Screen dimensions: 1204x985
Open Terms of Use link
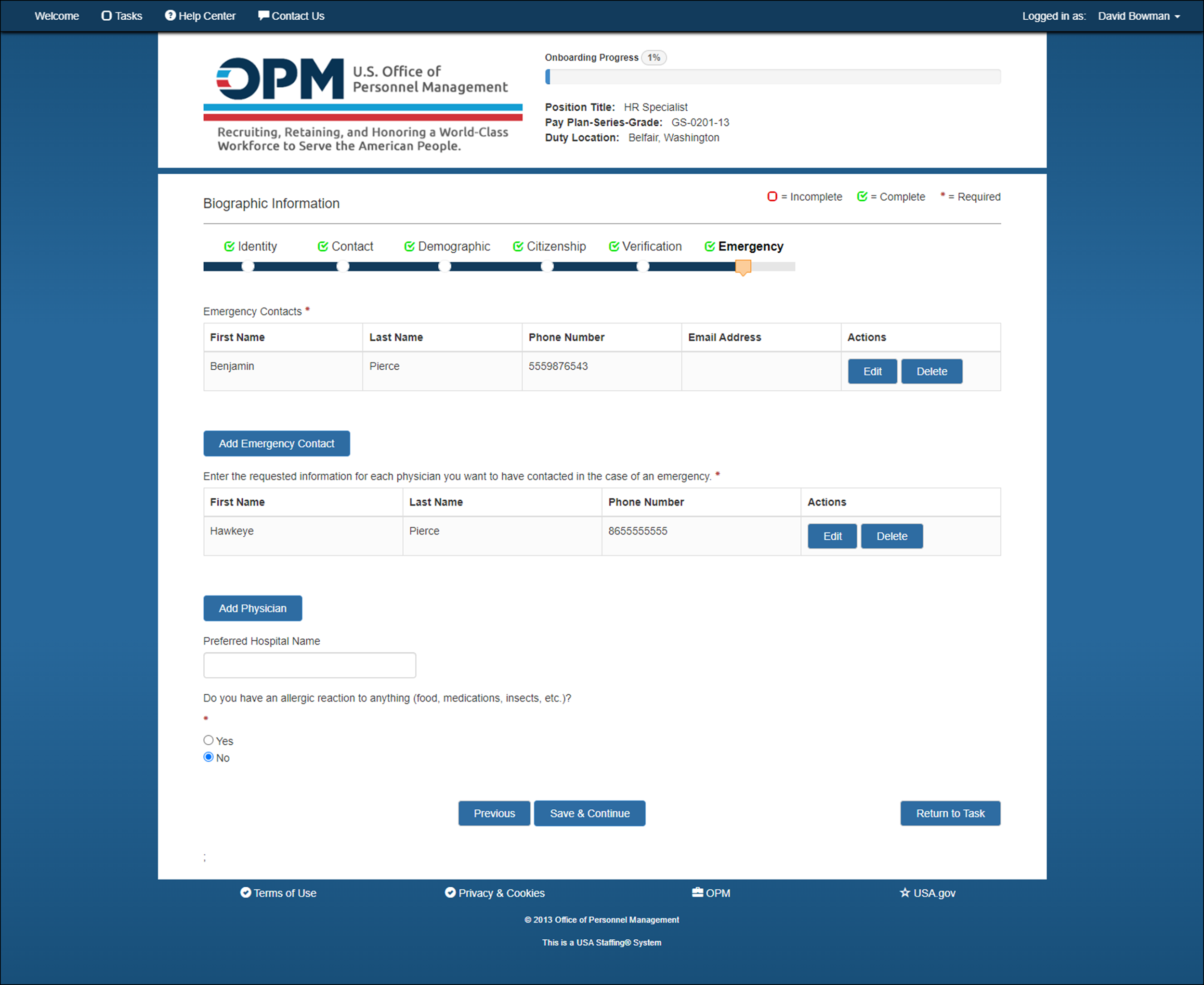278,893
